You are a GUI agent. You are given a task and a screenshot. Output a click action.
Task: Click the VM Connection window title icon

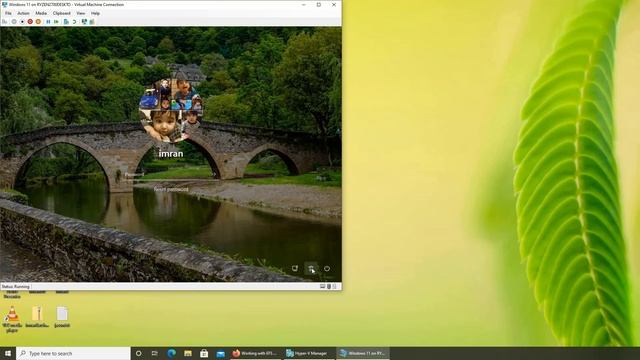[x=4, y=4]
